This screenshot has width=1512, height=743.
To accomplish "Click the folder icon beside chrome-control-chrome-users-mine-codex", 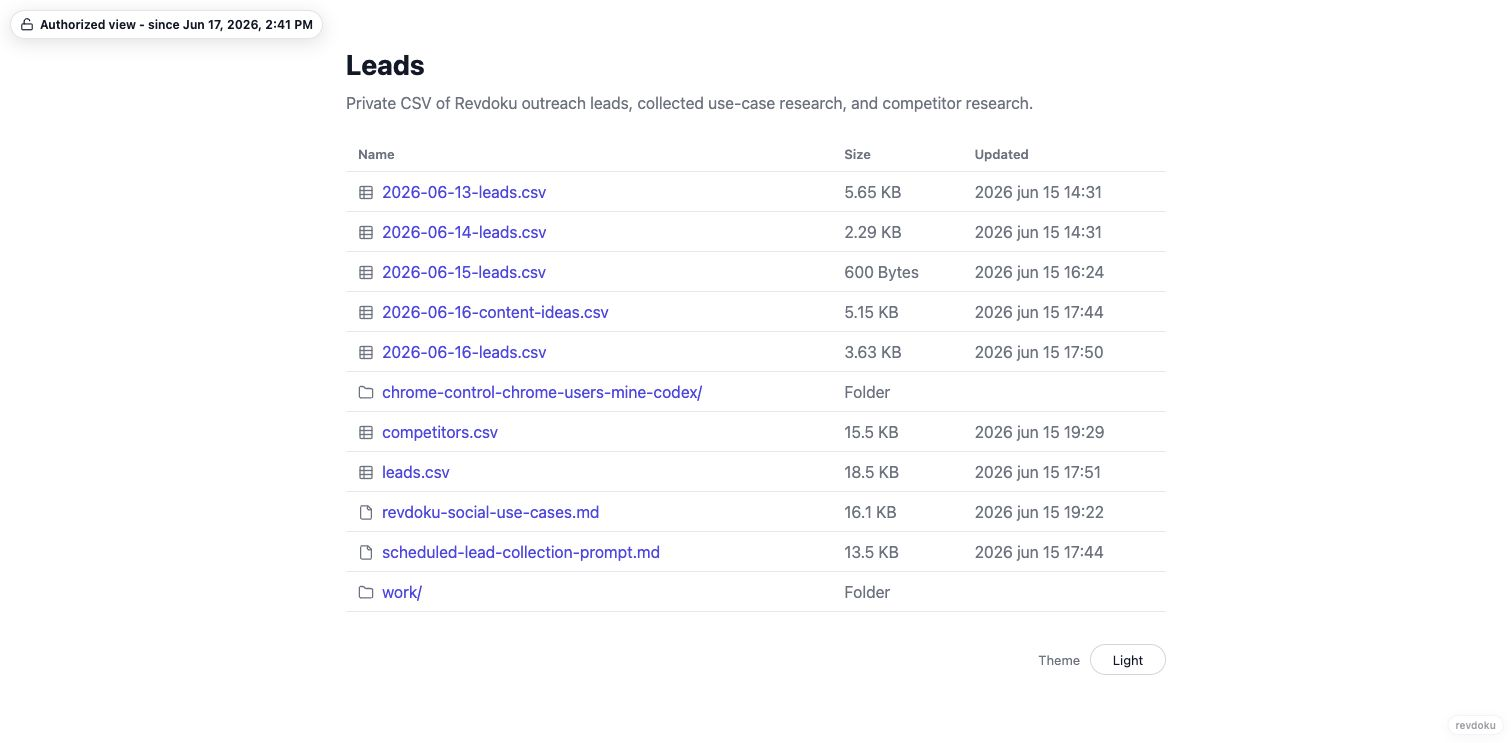I will (x=366, y=392).
